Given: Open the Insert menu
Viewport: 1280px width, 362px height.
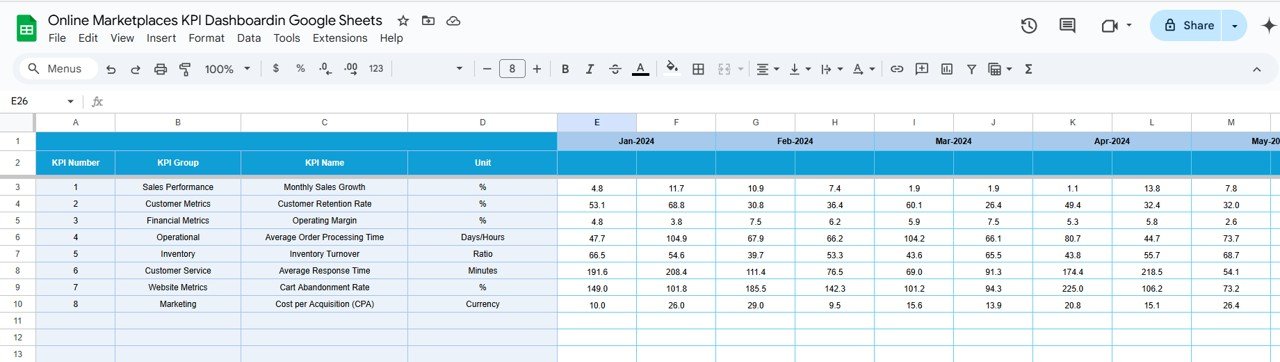Looking at the screenshot, I should point(161,38).
